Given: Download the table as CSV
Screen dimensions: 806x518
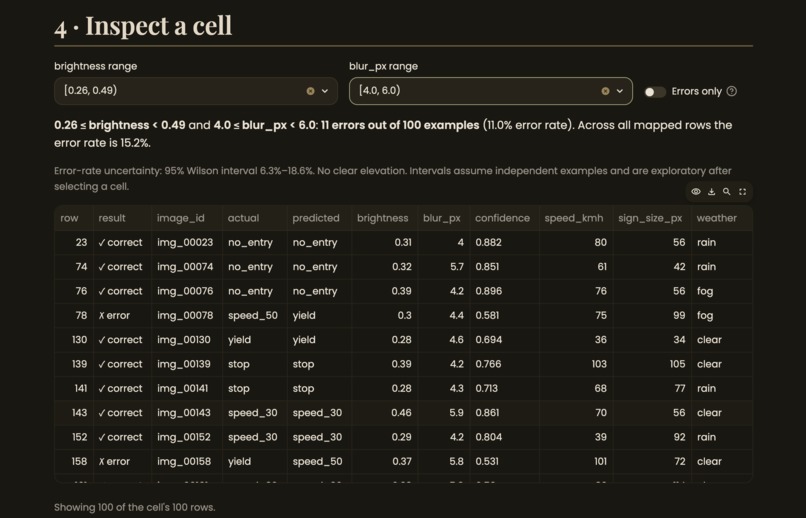Looking at the screenshot, I should point(711,192).
